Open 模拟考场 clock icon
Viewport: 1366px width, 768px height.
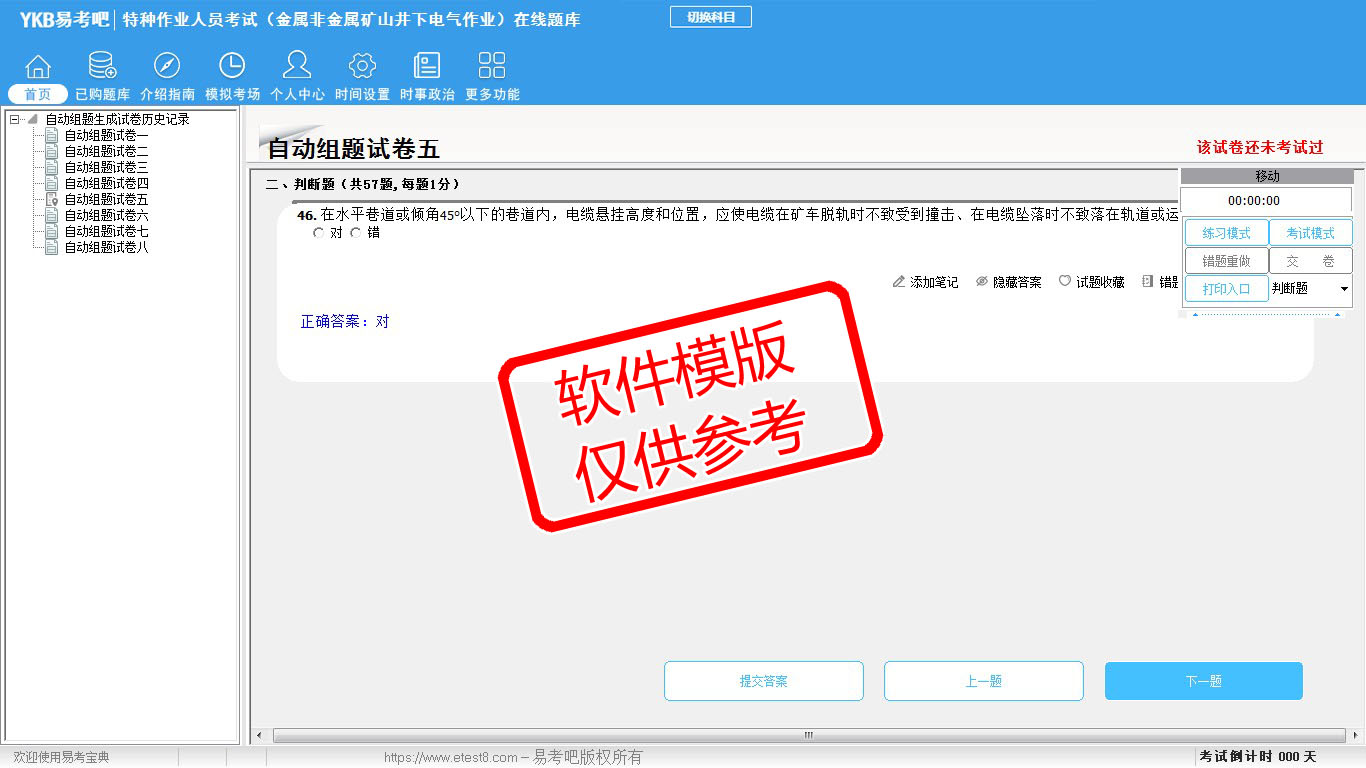point(232,67)
